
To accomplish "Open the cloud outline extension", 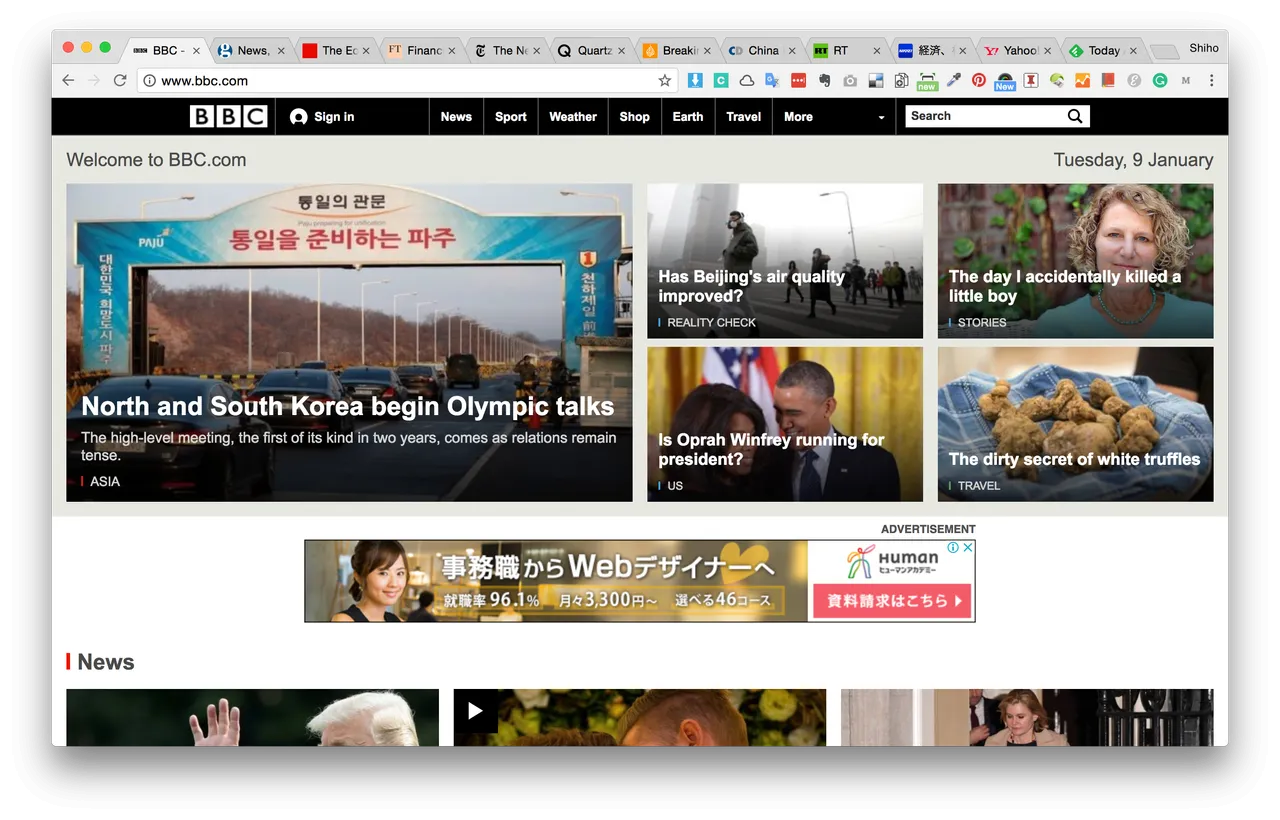I will (x=747, y=80).
